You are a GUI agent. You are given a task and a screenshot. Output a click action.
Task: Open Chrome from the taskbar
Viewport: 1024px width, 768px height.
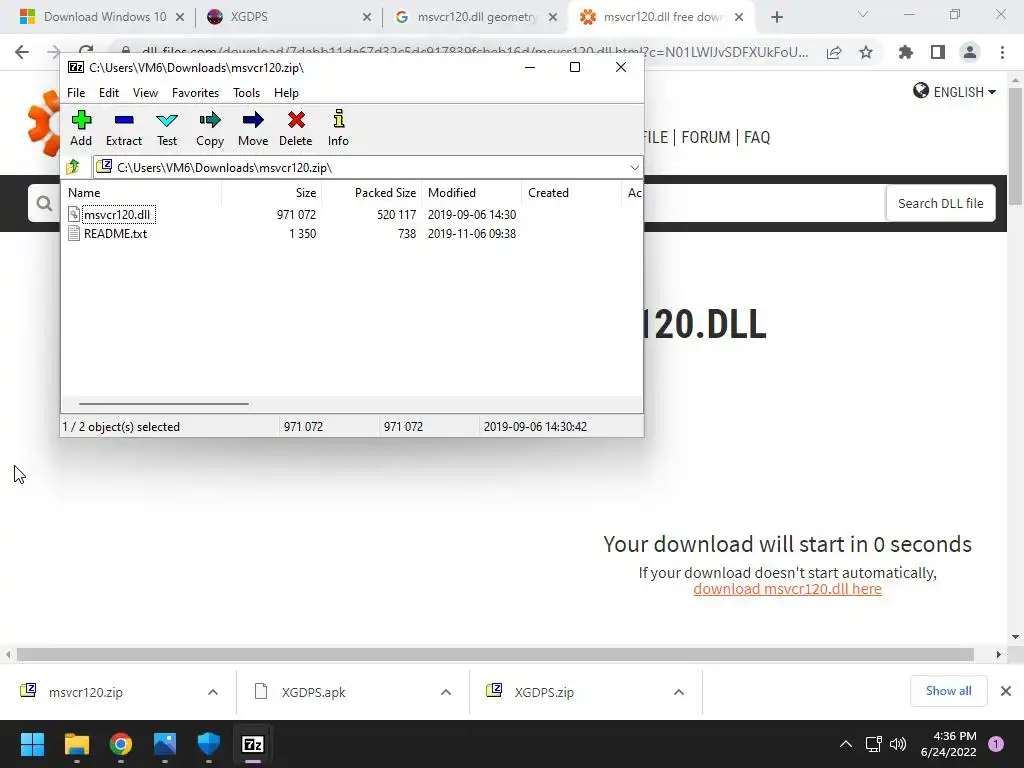coord(121,744)
